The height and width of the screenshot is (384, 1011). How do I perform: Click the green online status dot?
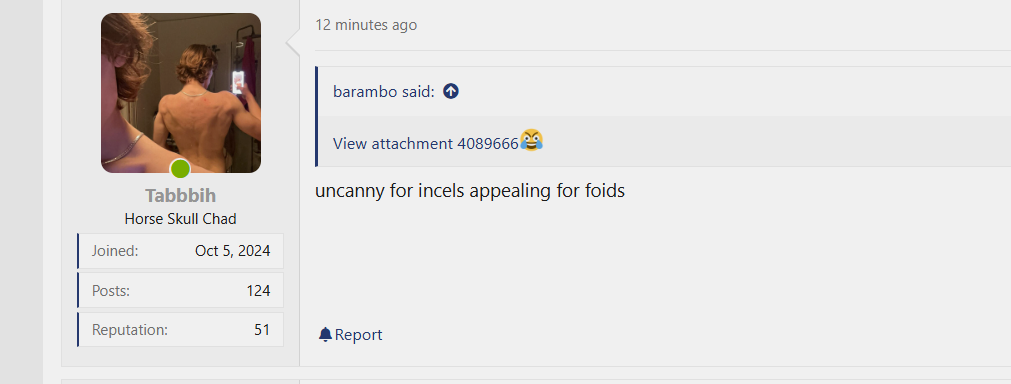click(181, 169)
